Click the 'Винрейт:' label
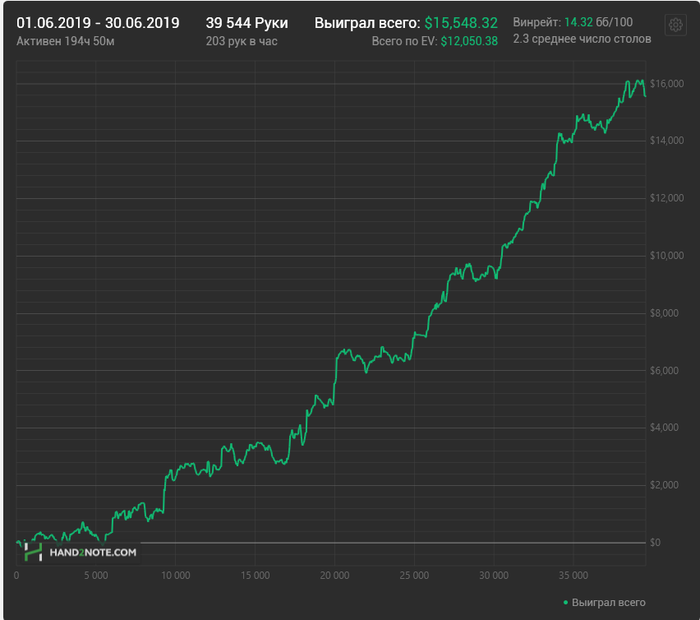The height and width of the screenshot is (620, 700). tap(537, 22)
